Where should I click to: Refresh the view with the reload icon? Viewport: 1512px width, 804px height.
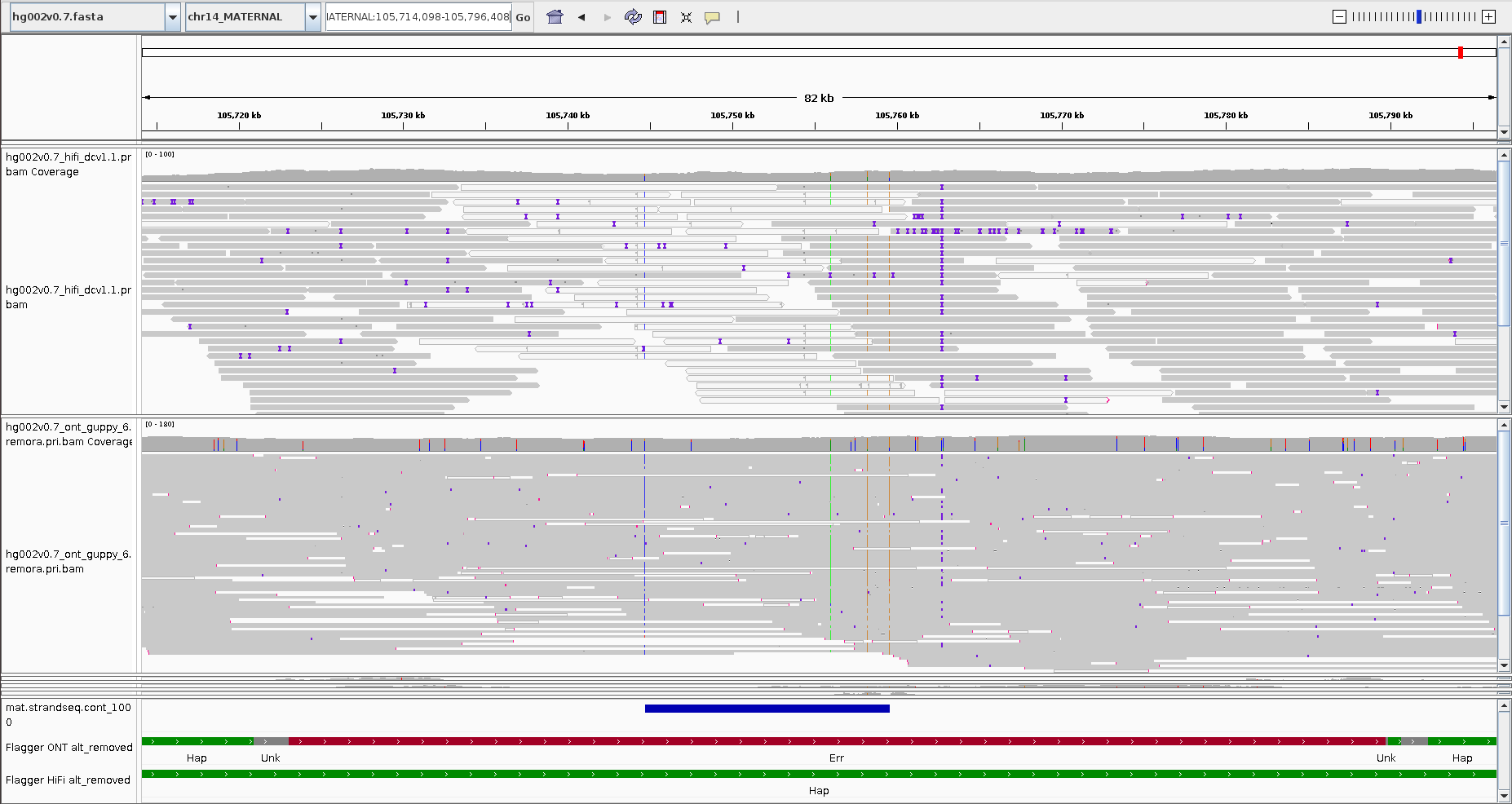coord(634,17)
